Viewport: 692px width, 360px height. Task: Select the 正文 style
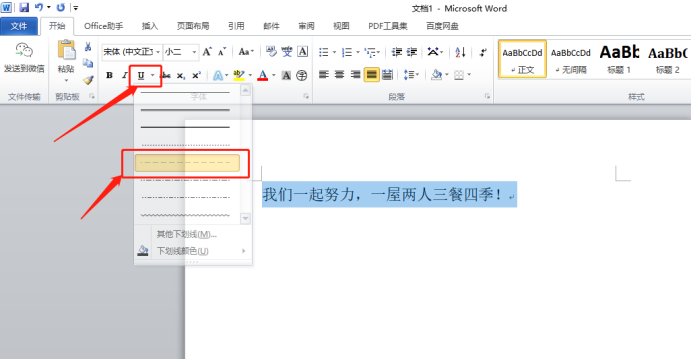[523, 59]
